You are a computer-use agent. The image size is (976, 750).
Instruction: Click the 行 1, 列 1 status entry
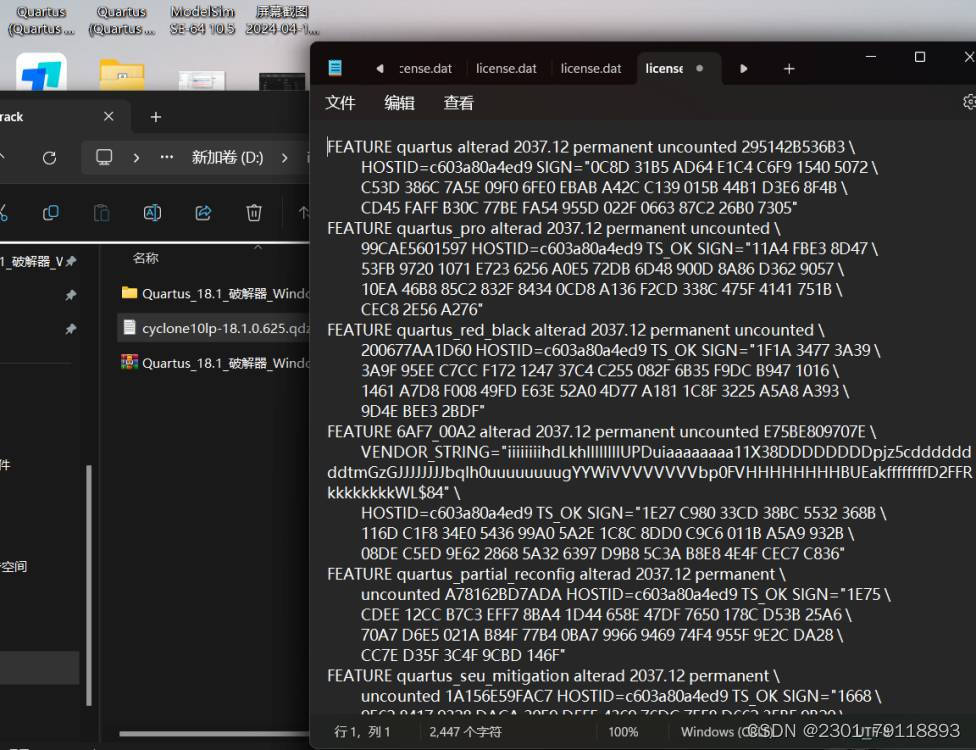click(x=362, y=731)
